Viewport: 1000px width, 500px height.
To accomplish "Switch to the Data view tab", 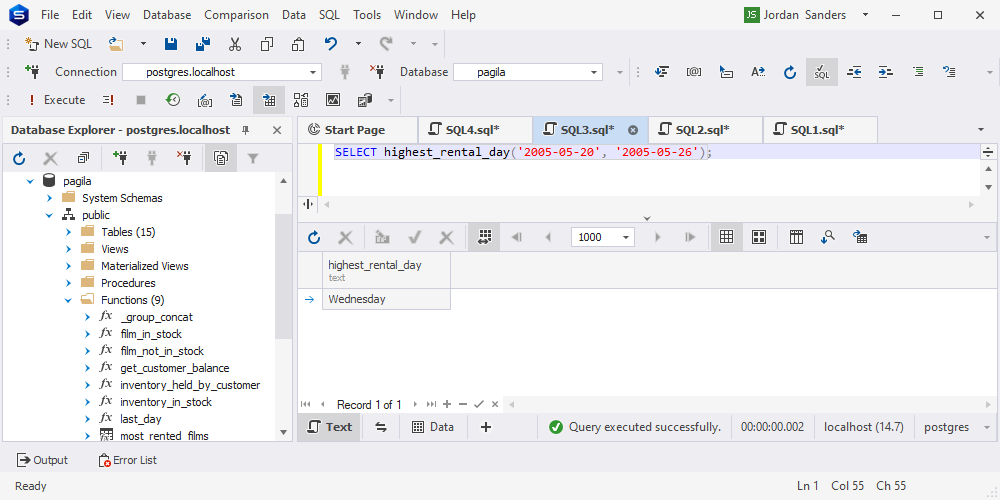I will (x=433, y=427).
